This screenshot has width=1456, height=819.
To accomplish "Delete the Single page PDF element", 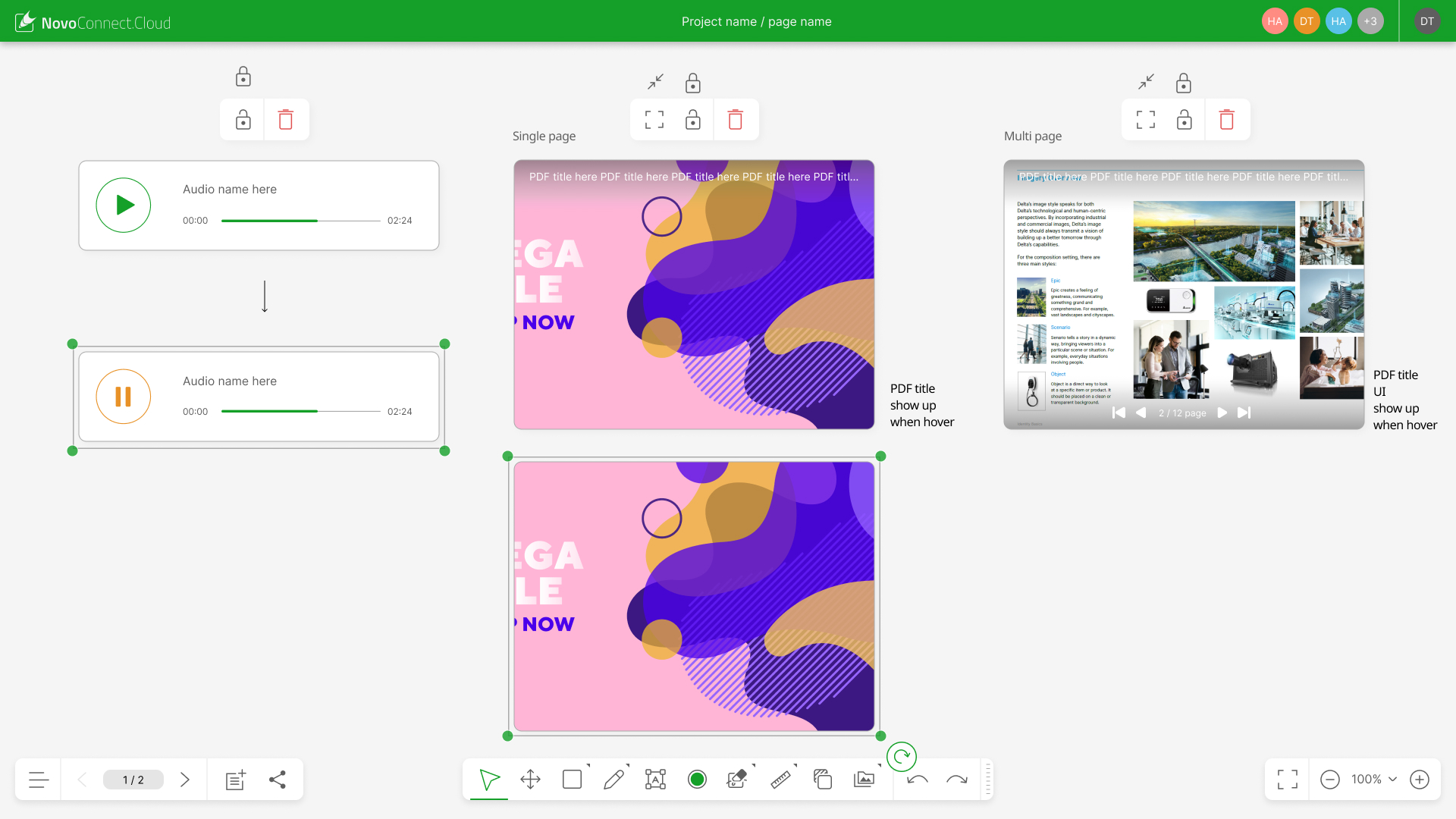I will point(735,120).
